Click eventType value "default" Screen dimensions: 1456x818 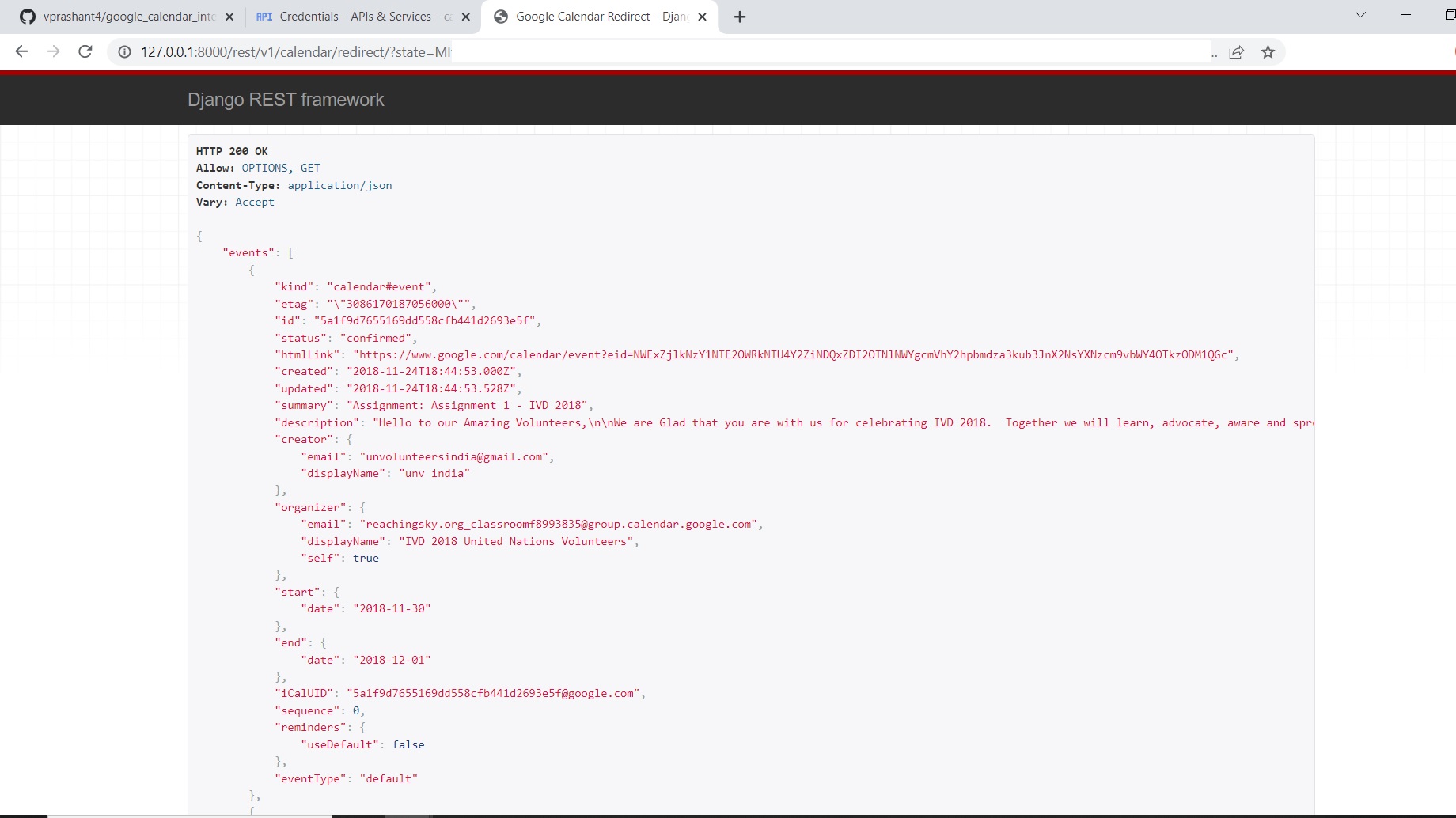(389, 778)
